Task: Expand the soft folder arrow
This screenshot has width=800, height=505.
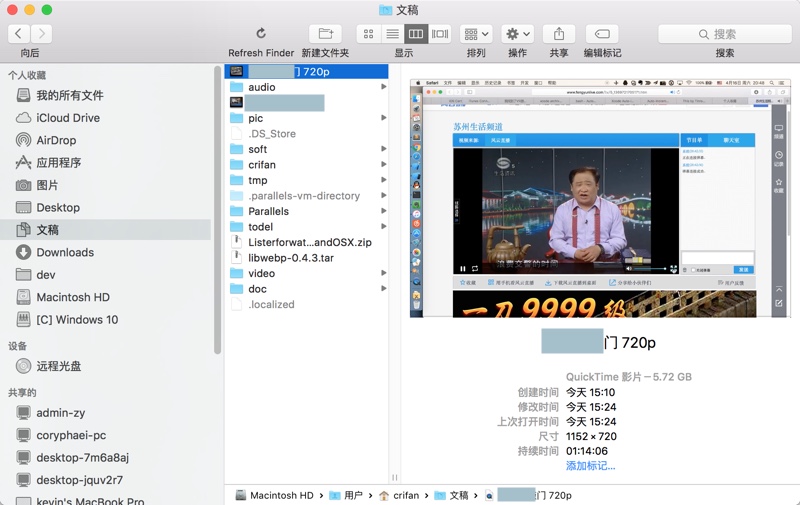Action: 383,149
